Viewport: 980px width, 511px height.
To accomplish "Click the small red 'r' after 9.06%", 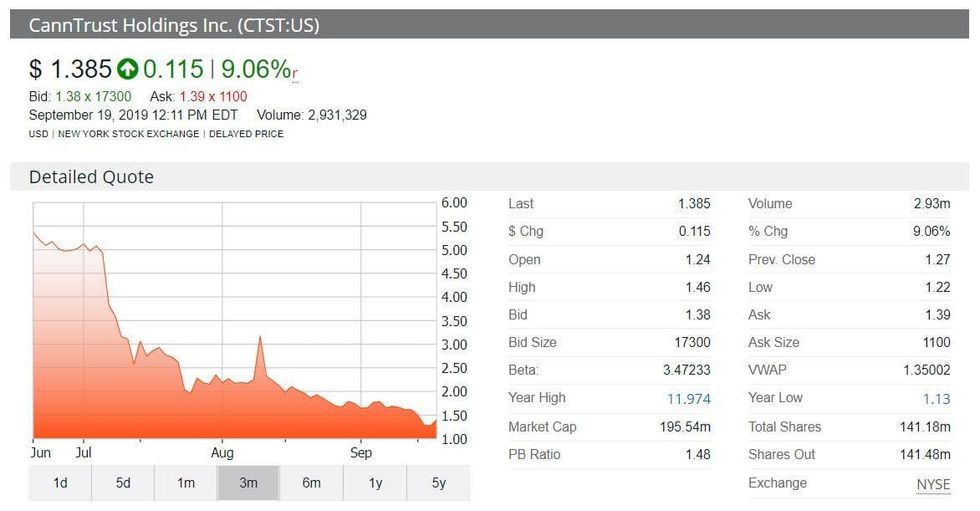I will pyautogui.click(x=295, y=73).
